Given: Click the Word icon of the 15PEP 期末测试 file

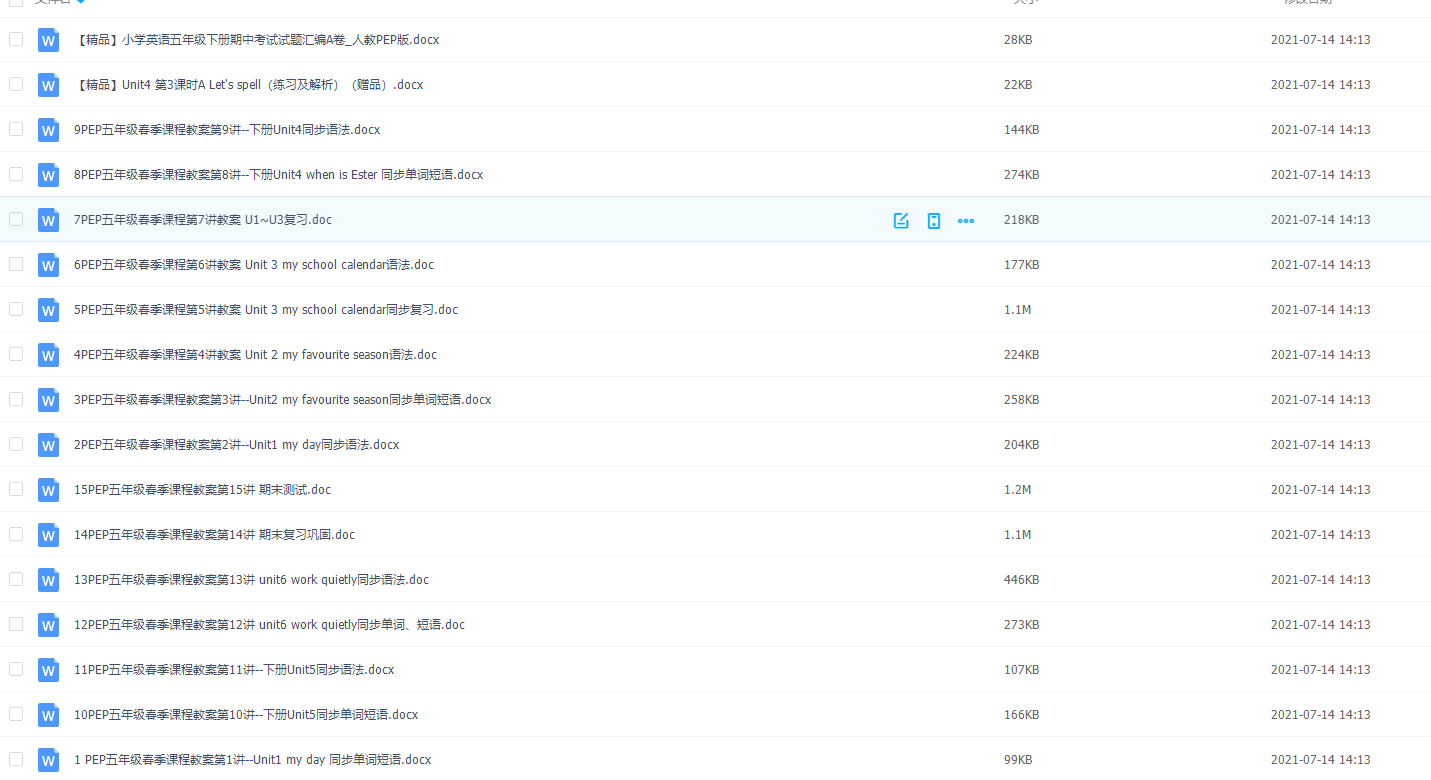Looking at the screenshot, I should [48, 490].
